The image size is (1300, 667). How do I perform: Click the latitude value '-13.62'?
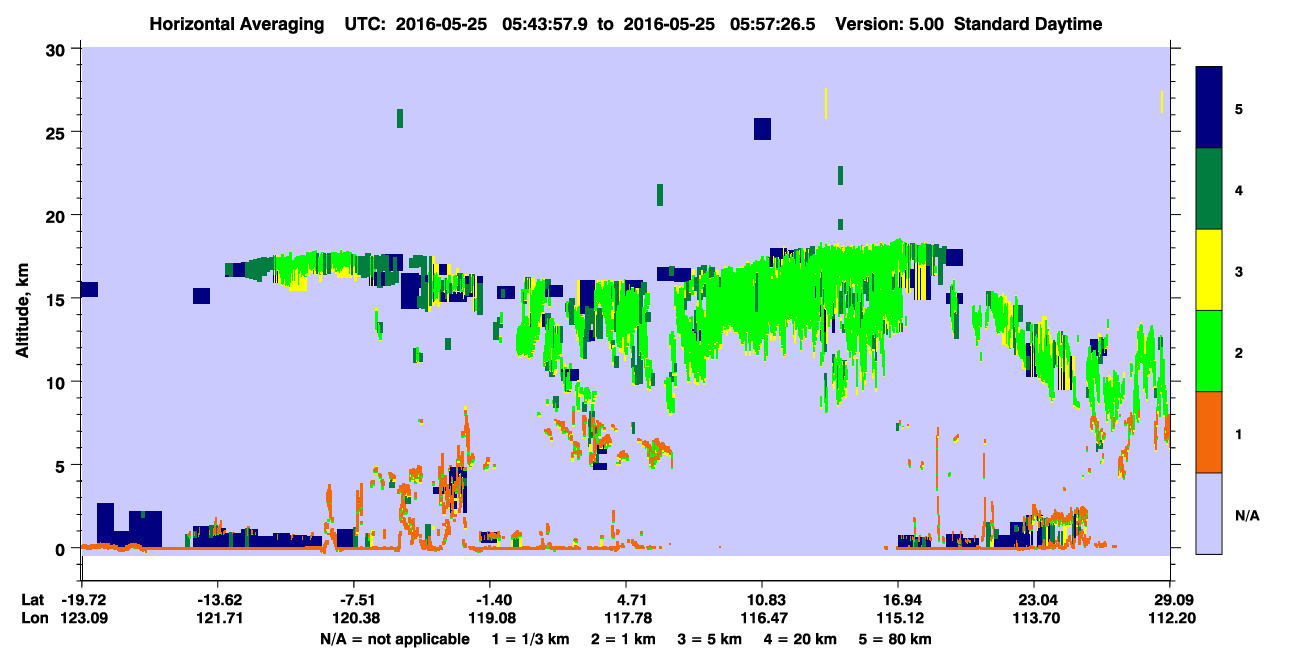coord(218,600)
